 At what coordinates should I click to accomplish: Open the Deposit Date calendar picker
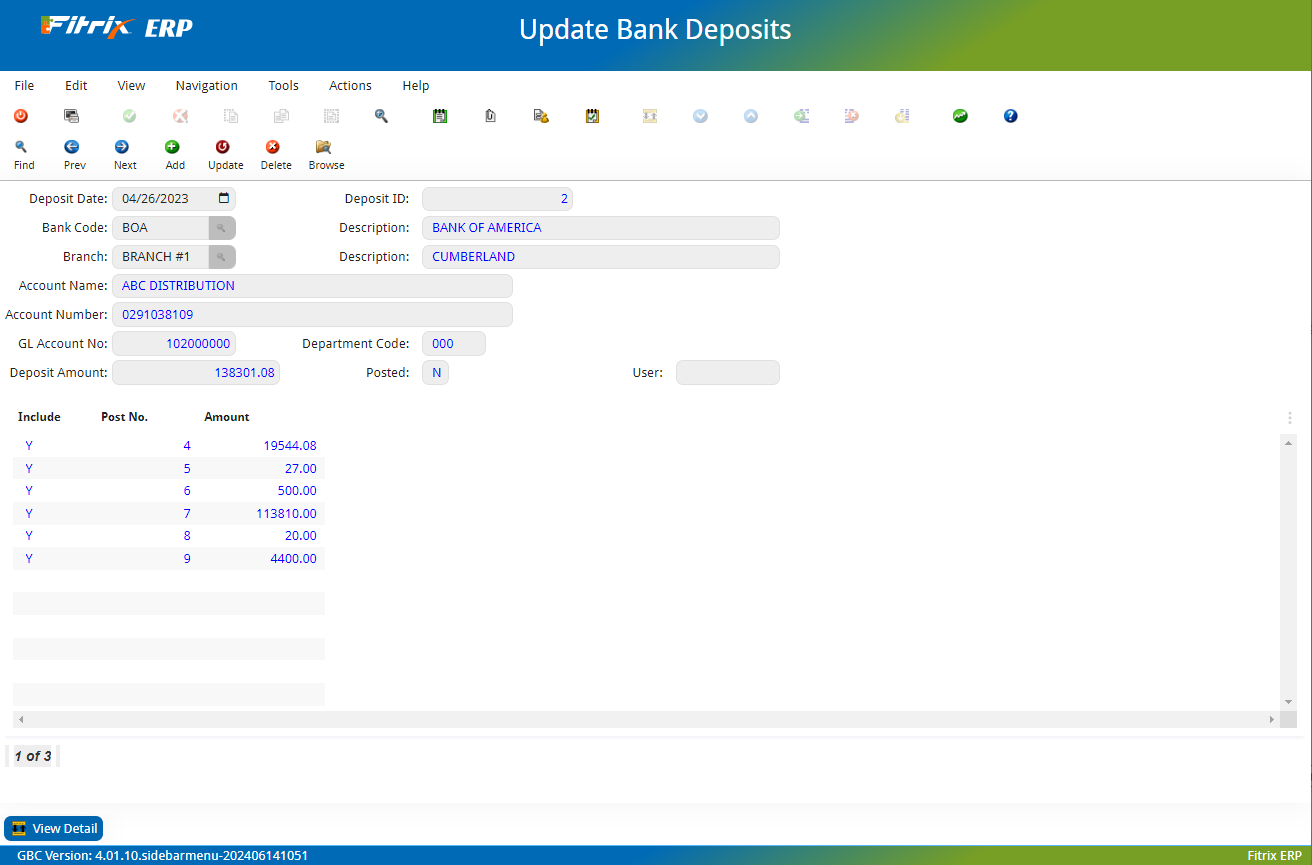coord(224,198)
